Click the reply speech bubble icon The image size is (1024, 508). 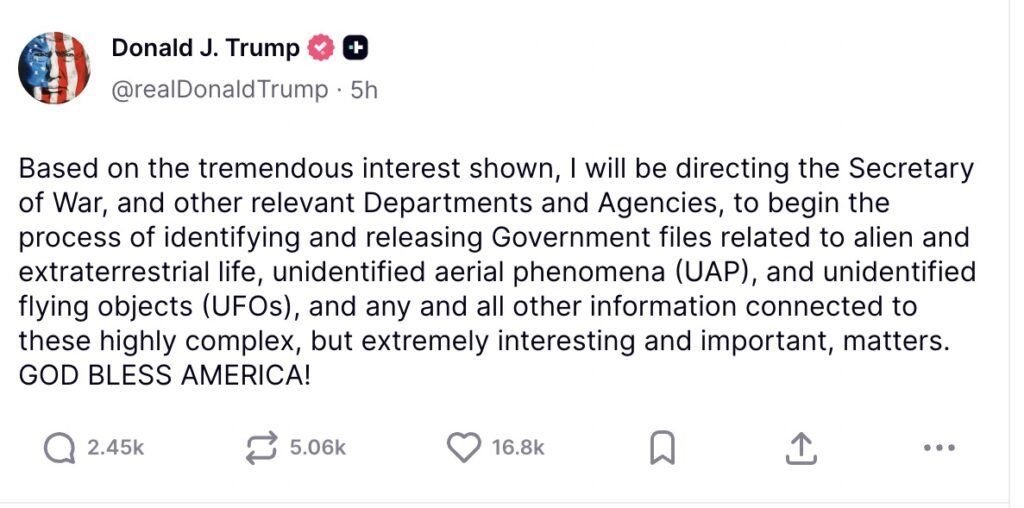tap(60, 448)
